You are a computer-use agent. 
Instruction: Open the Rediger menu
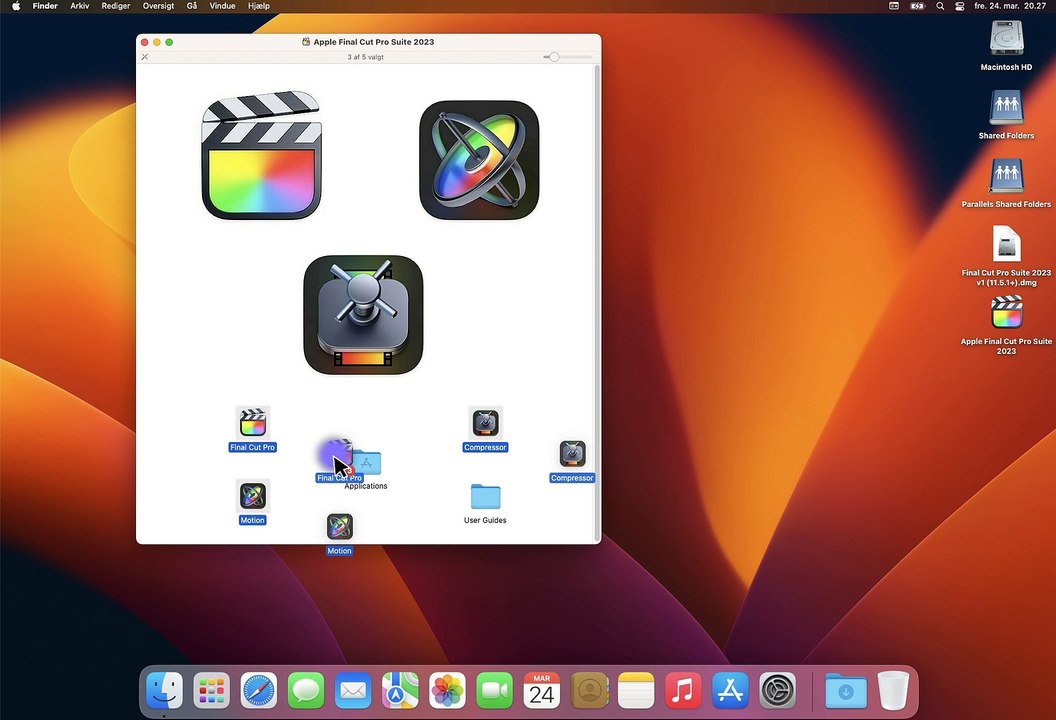(x=116, y=6)
